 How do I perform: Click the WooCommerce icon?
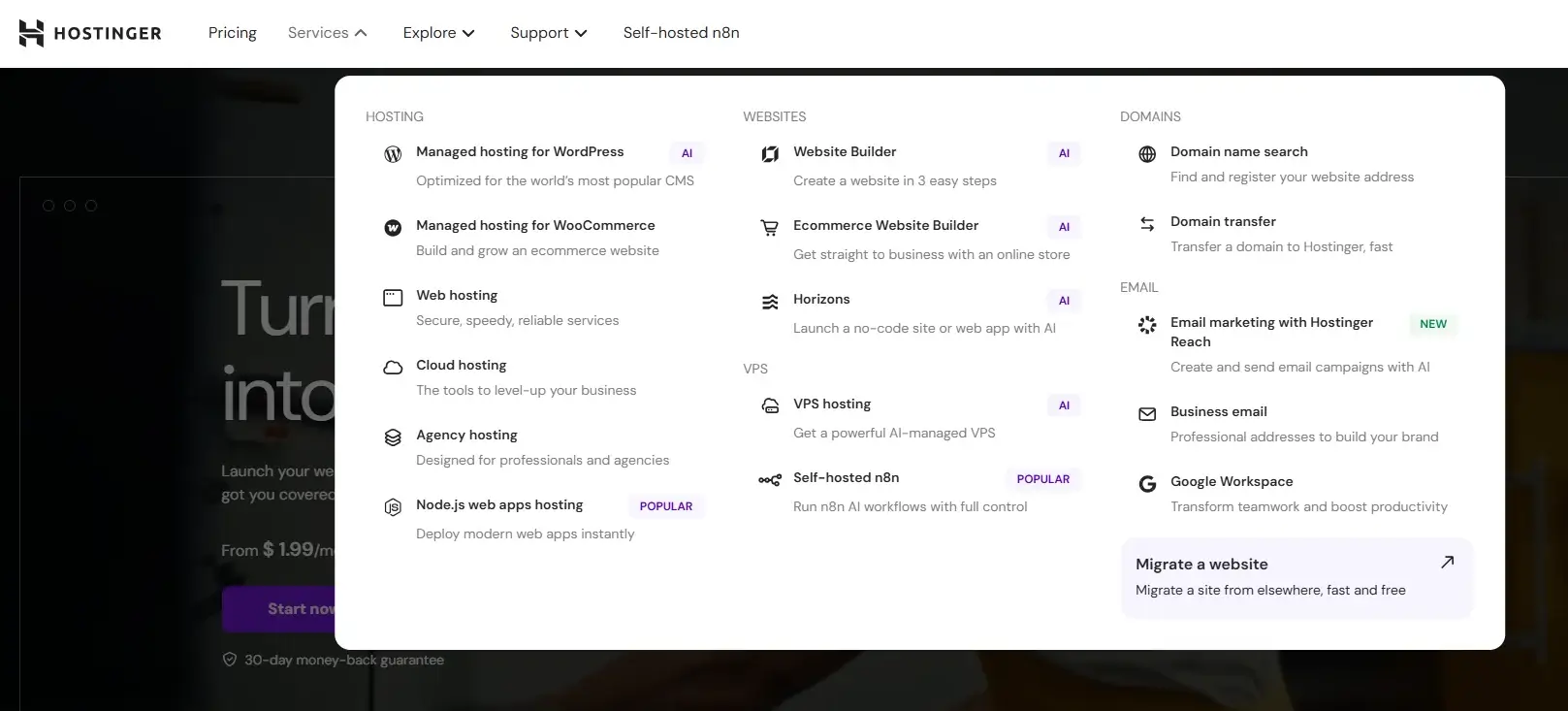393,227
